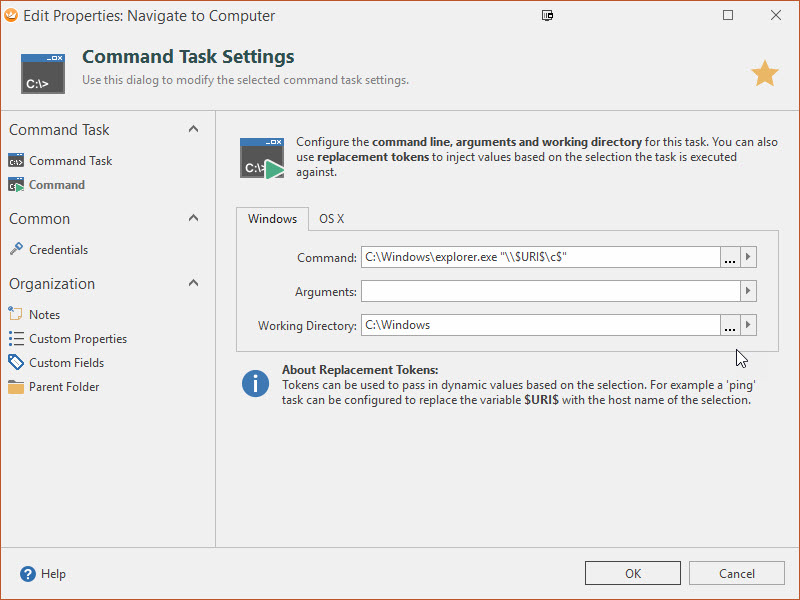Open the Arguments field token arrow menu

pyautogui.click(x=748, y=291)
